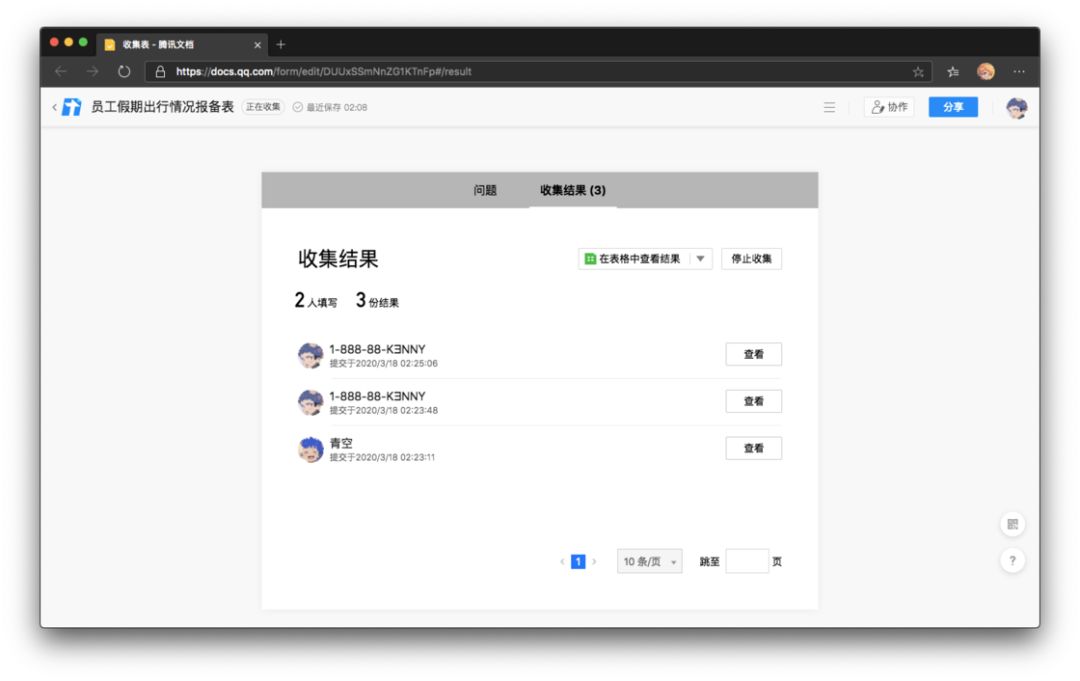Open browser profile avatar in toolbar
Image resolution: width=1080 pixels, height=681 pixels.
[x=986, y=72]
